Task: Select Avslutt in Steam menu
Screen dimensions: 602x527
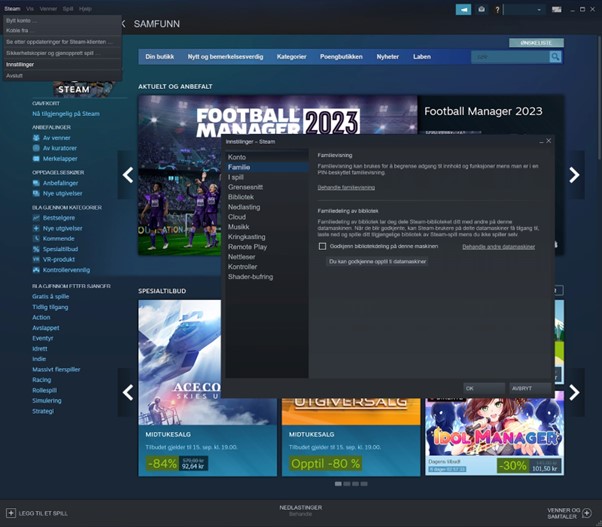Action: (x=62, y=76)
